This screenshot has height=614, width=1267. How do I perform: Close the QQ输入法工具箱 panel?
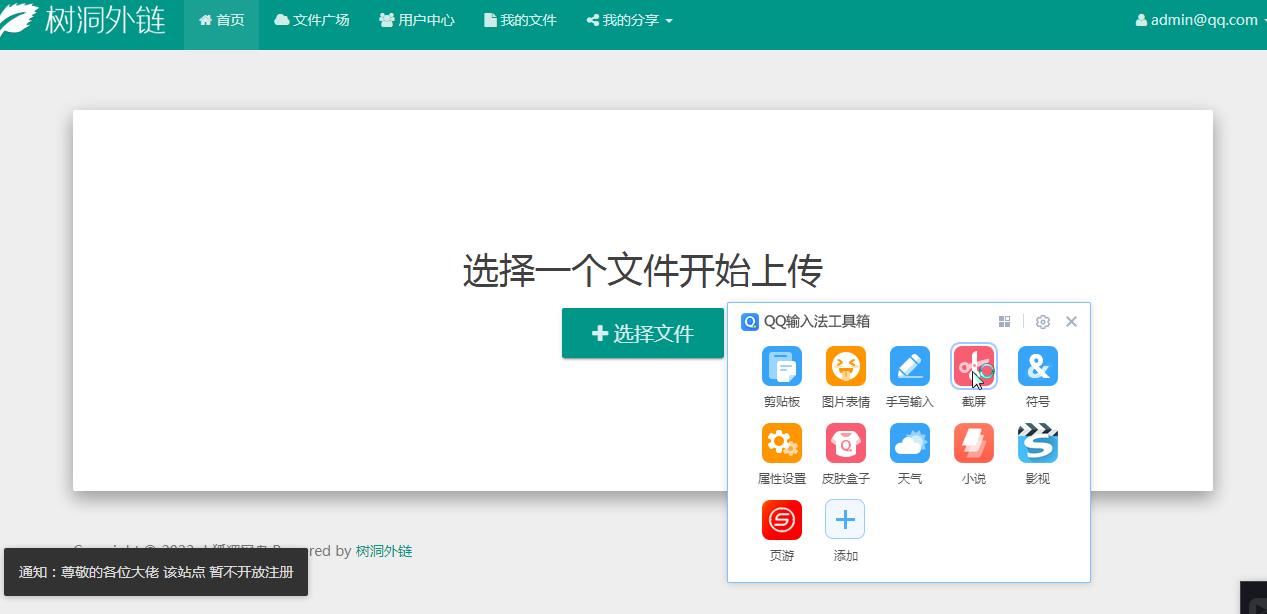pos(1071,322)
